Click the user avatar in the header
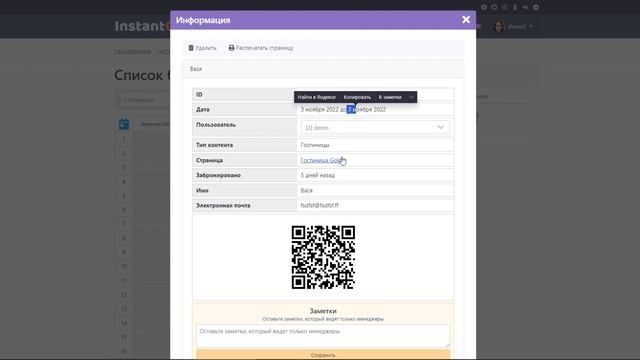640x360 pixels. [x=499, y=27]
